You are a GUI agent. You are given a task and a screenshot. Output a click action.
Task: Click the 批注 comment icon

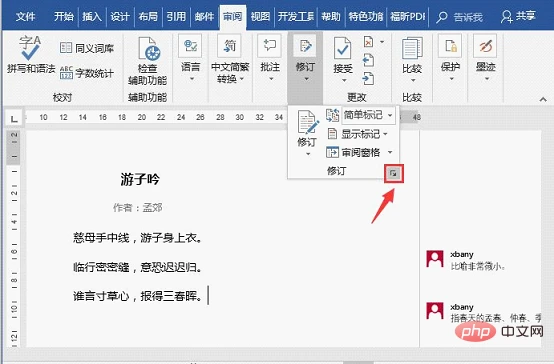point(270,46)
